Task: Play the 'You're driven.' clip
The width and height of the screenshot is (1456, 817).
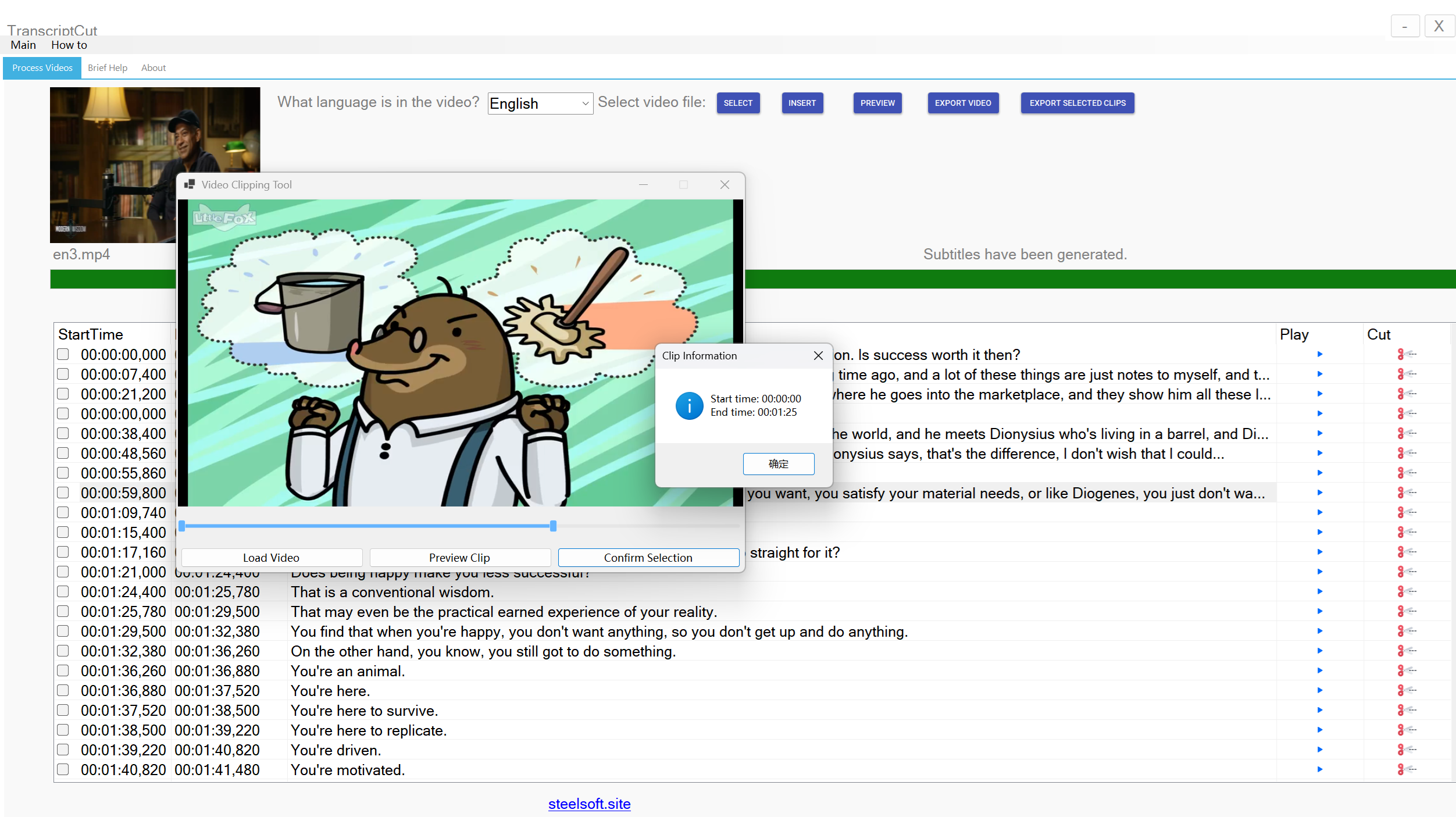Action: pyautogui.click(x=1320, y=750)
